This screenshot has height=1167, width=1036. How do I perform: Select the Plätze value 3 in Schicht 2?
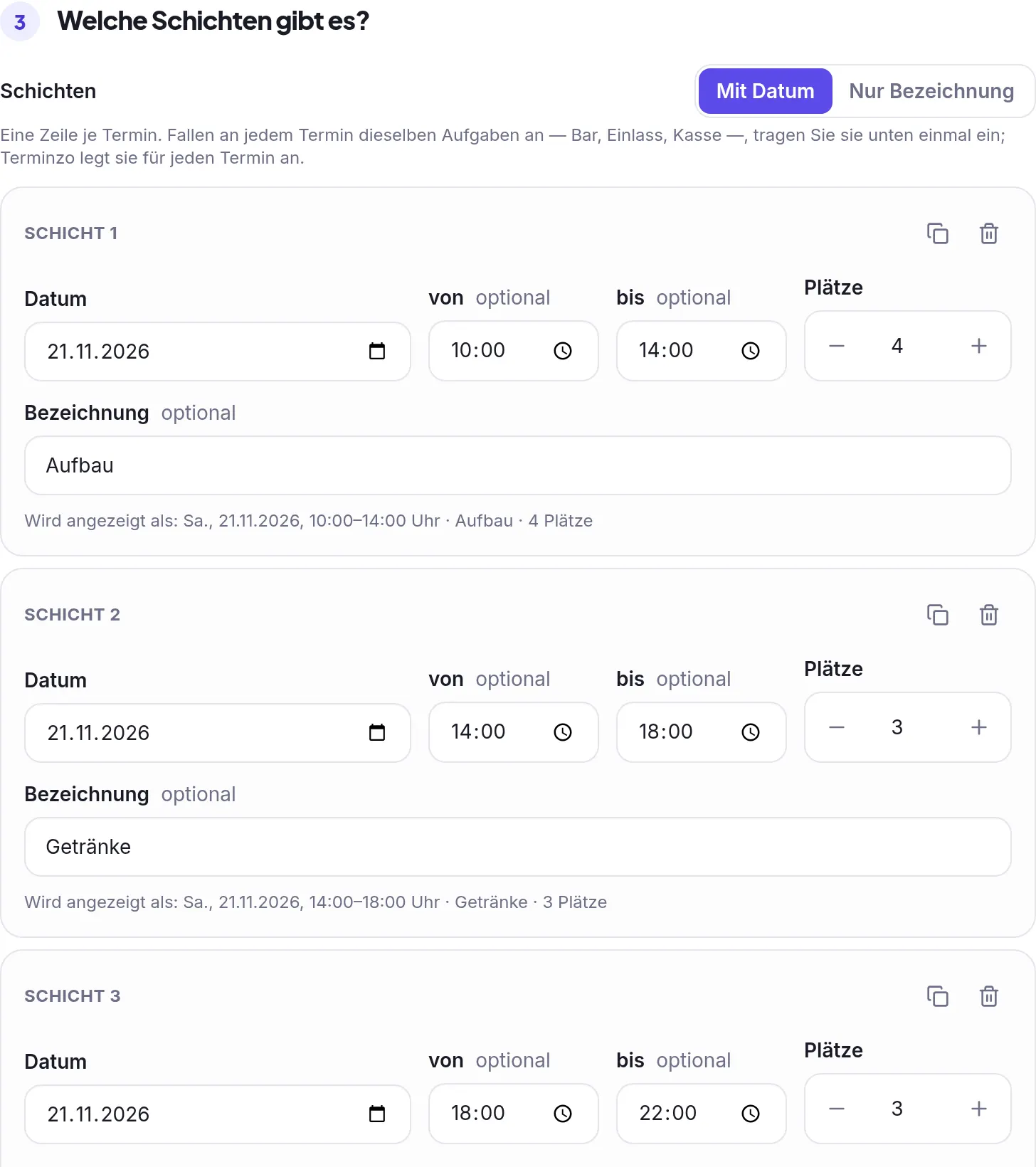pos(897,727)
